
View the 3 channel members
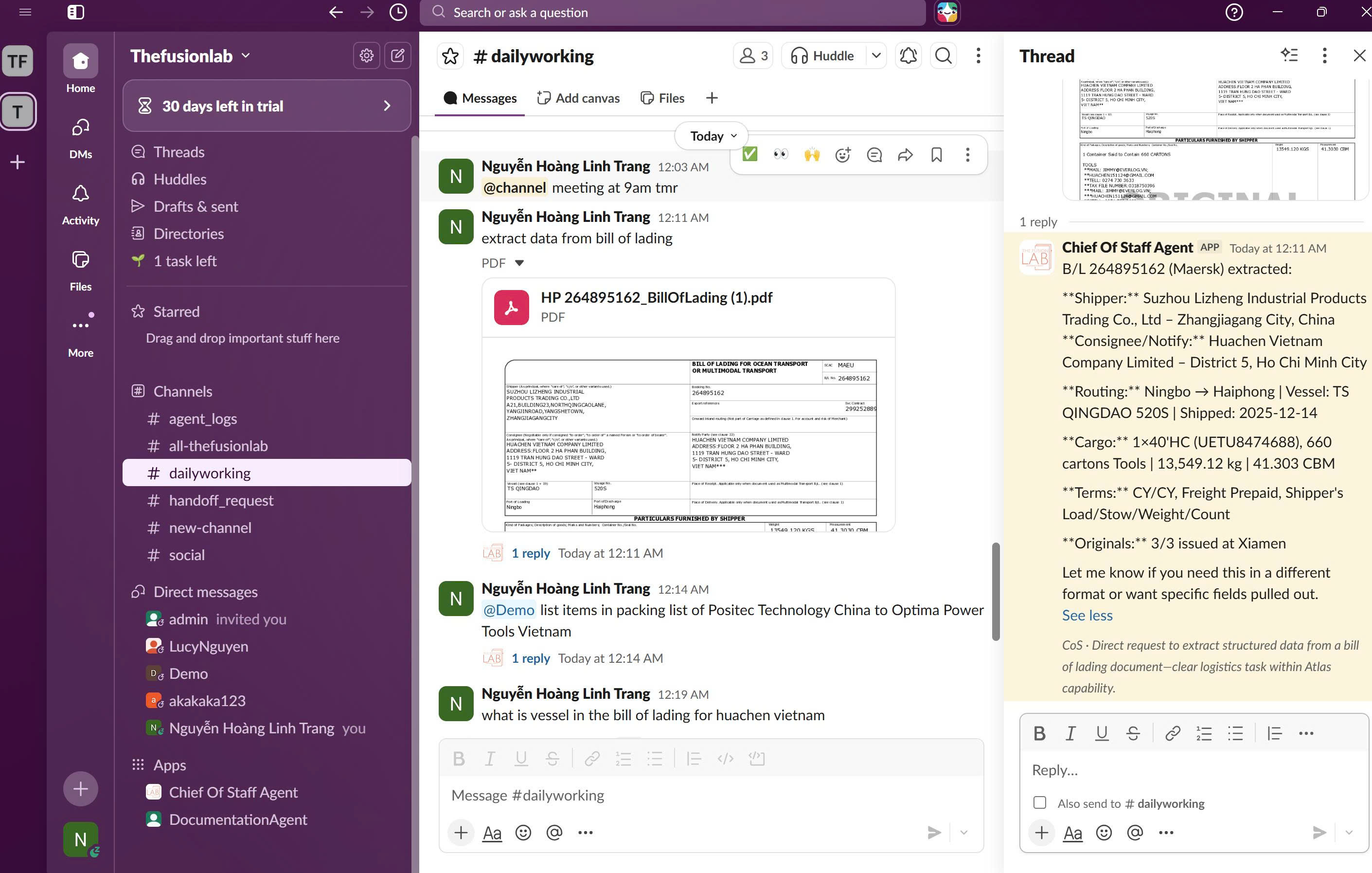coord(753,56)
